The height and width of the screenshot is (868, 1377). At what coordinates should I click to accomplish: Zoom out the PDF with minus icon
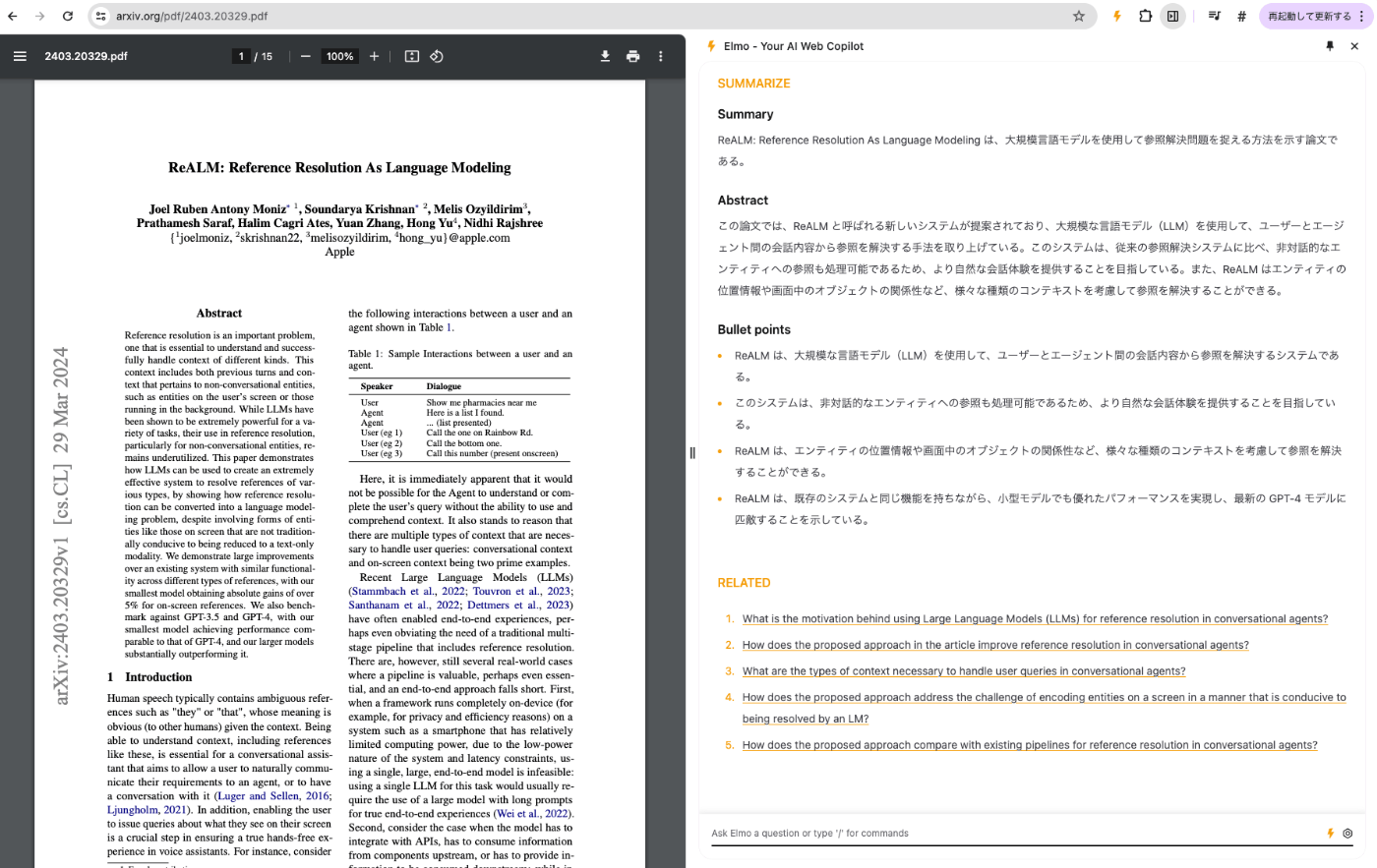tap(306, 56)
